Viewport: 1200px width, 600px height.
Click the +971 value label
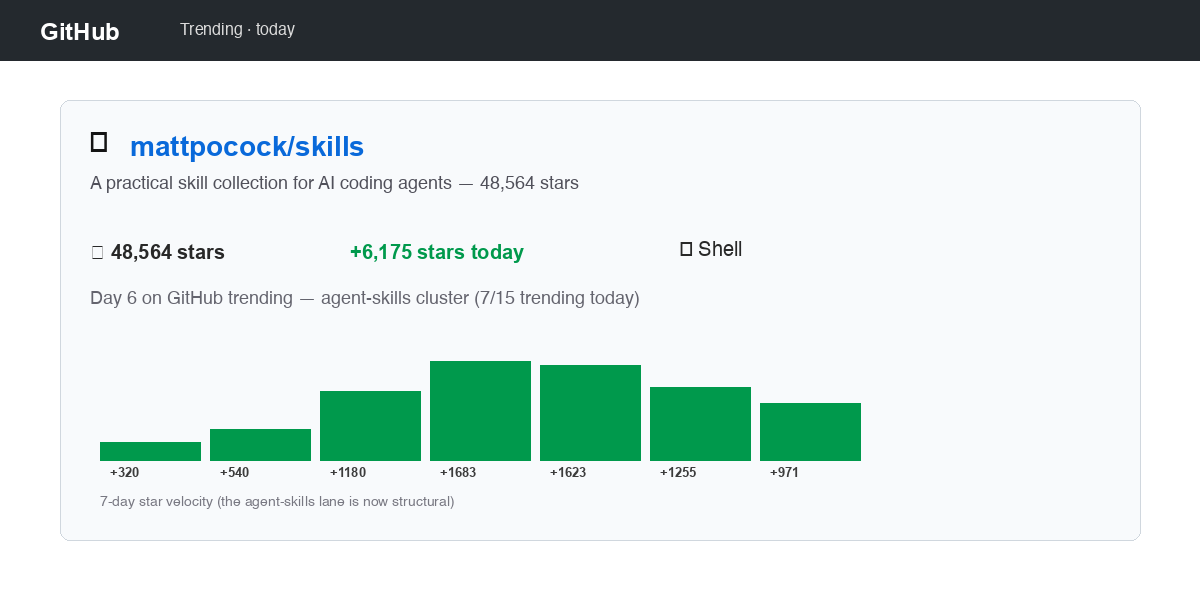[785, 473]
